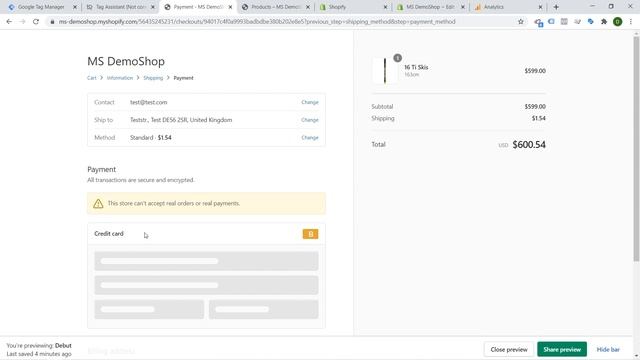The width and height of the screenshot is (640, 360).
Task: Reload the checkout page
Action: point(36,22)
